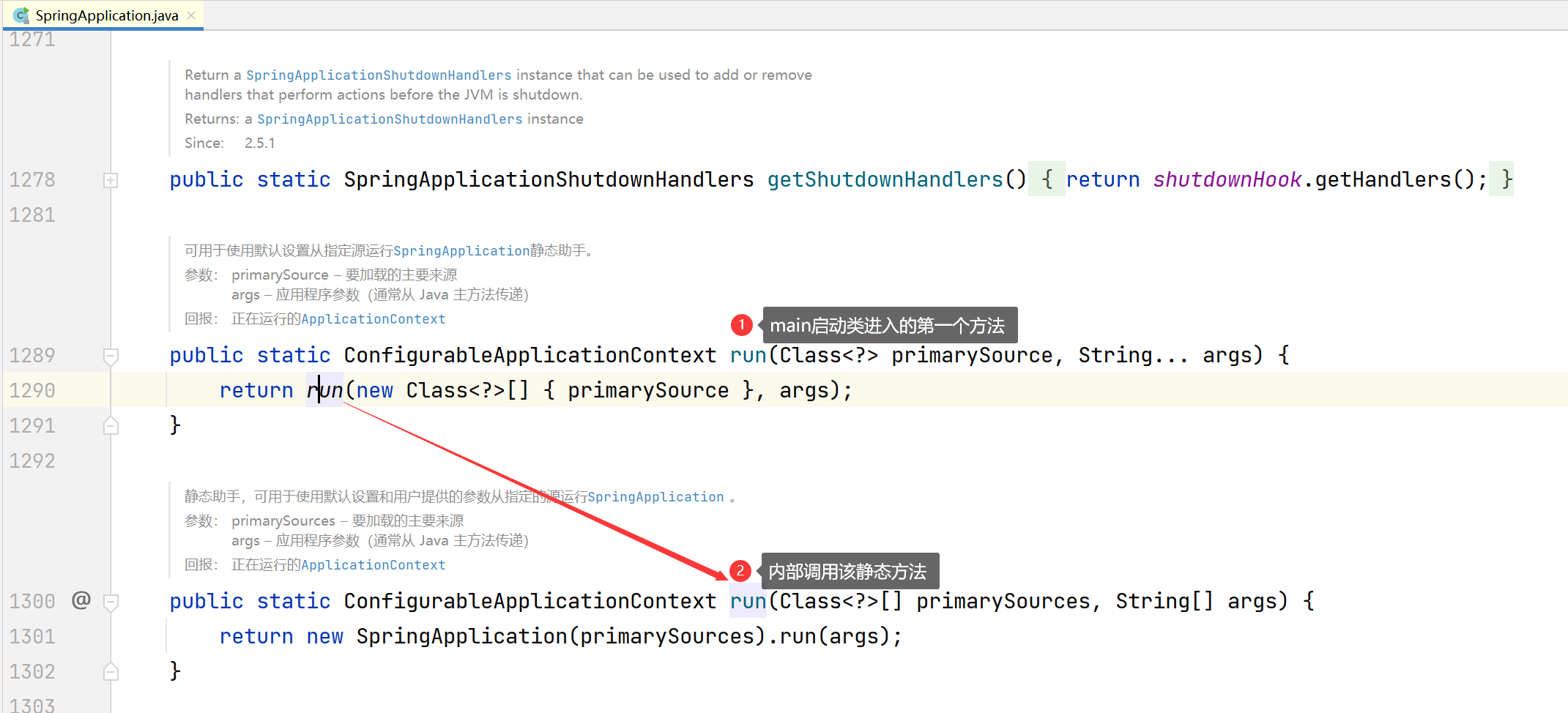The height and width of the screenshot is (713, 1568).
Task: Click SpringApplicationShutdownHandlers return type on line 1278
Action: 549,180
